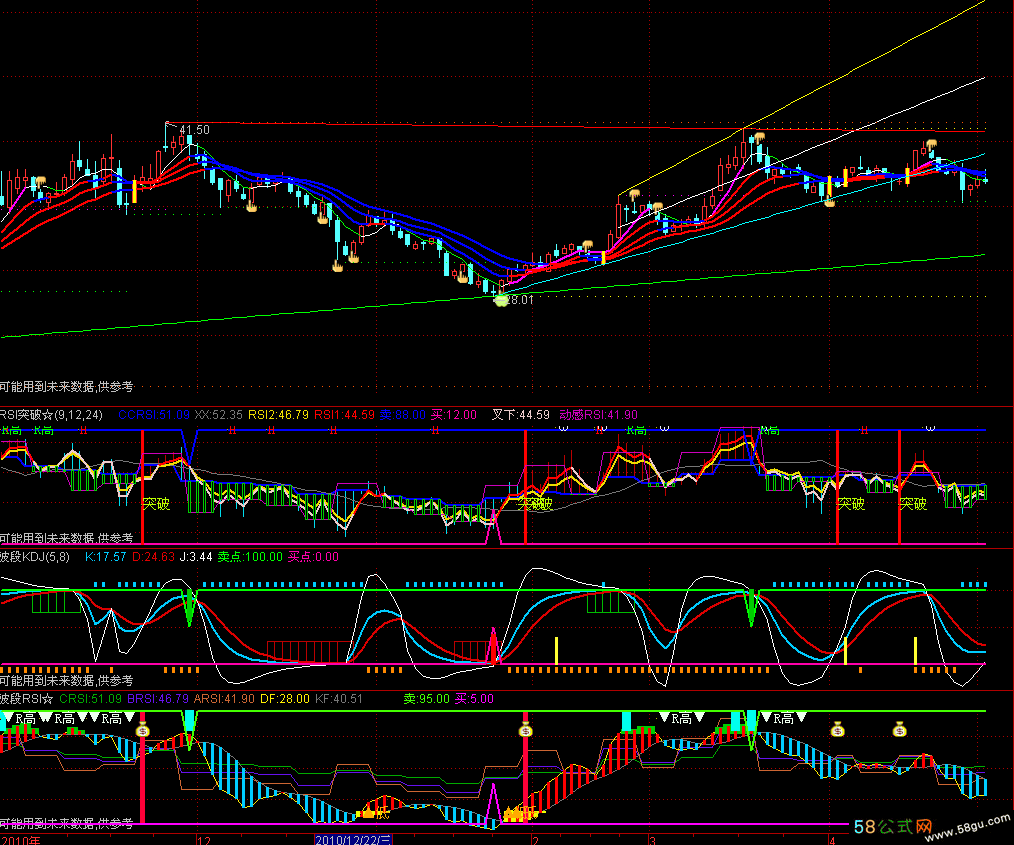Click the 卖点:100.00 value
1014x845 pixels.
tap(250, 557)
